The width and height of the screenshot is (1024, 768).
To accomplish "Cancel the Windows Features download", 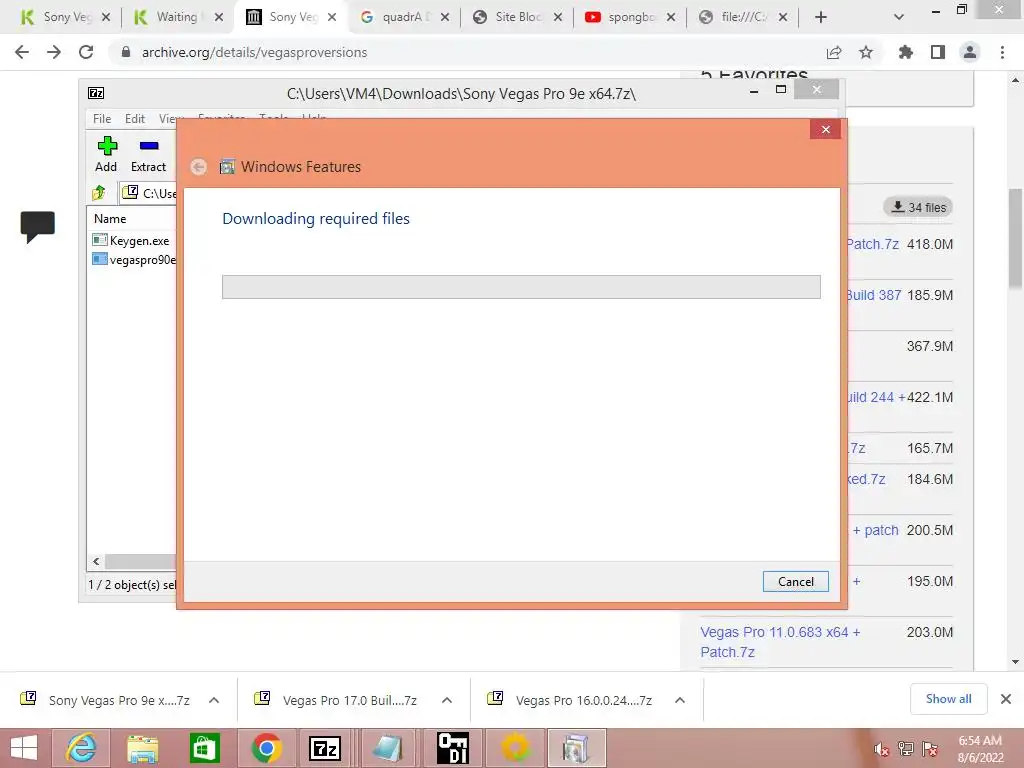I will [x=795, y=581].
